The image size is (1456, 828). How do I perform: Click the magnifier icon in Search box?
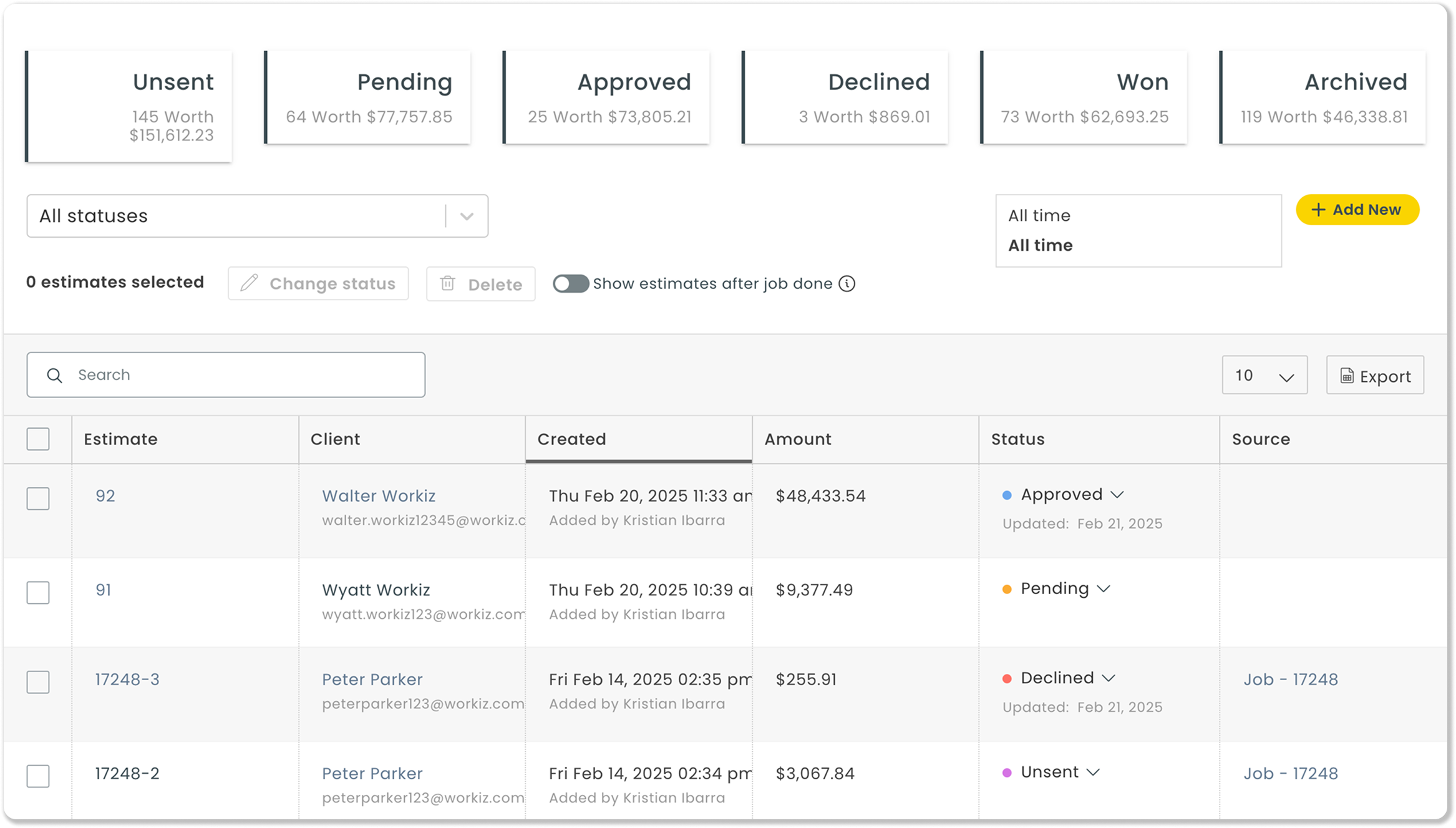point(55,375)
